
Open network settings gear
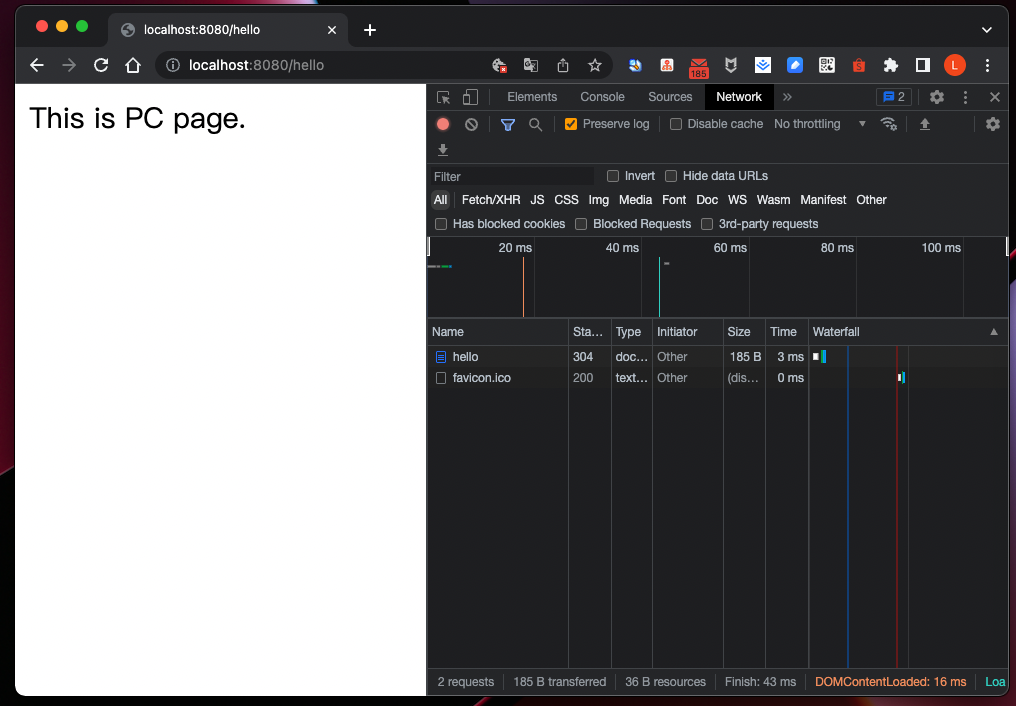click(992, 124)
